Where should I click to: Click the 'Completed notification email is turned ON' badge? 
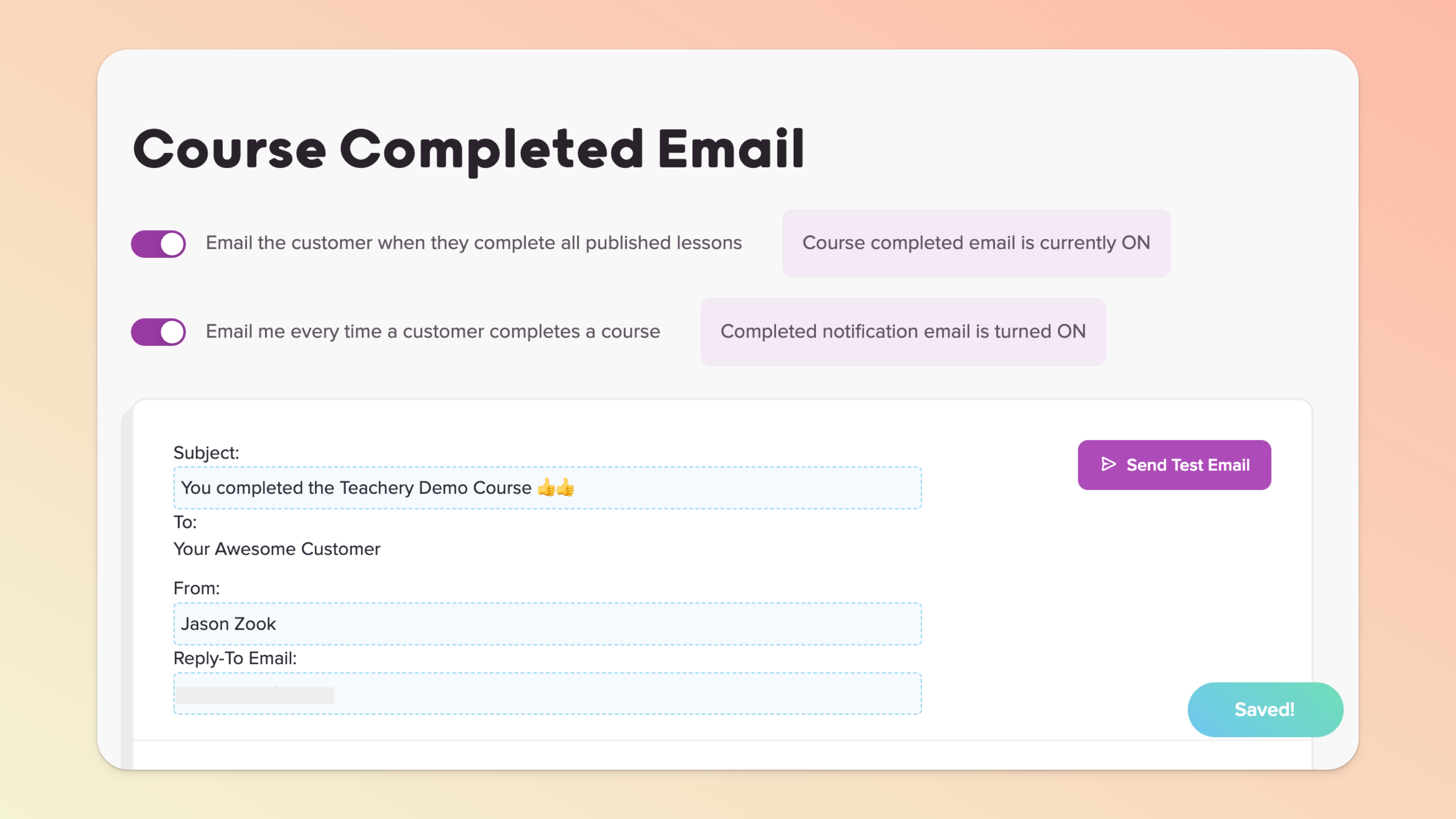point(903,332)
